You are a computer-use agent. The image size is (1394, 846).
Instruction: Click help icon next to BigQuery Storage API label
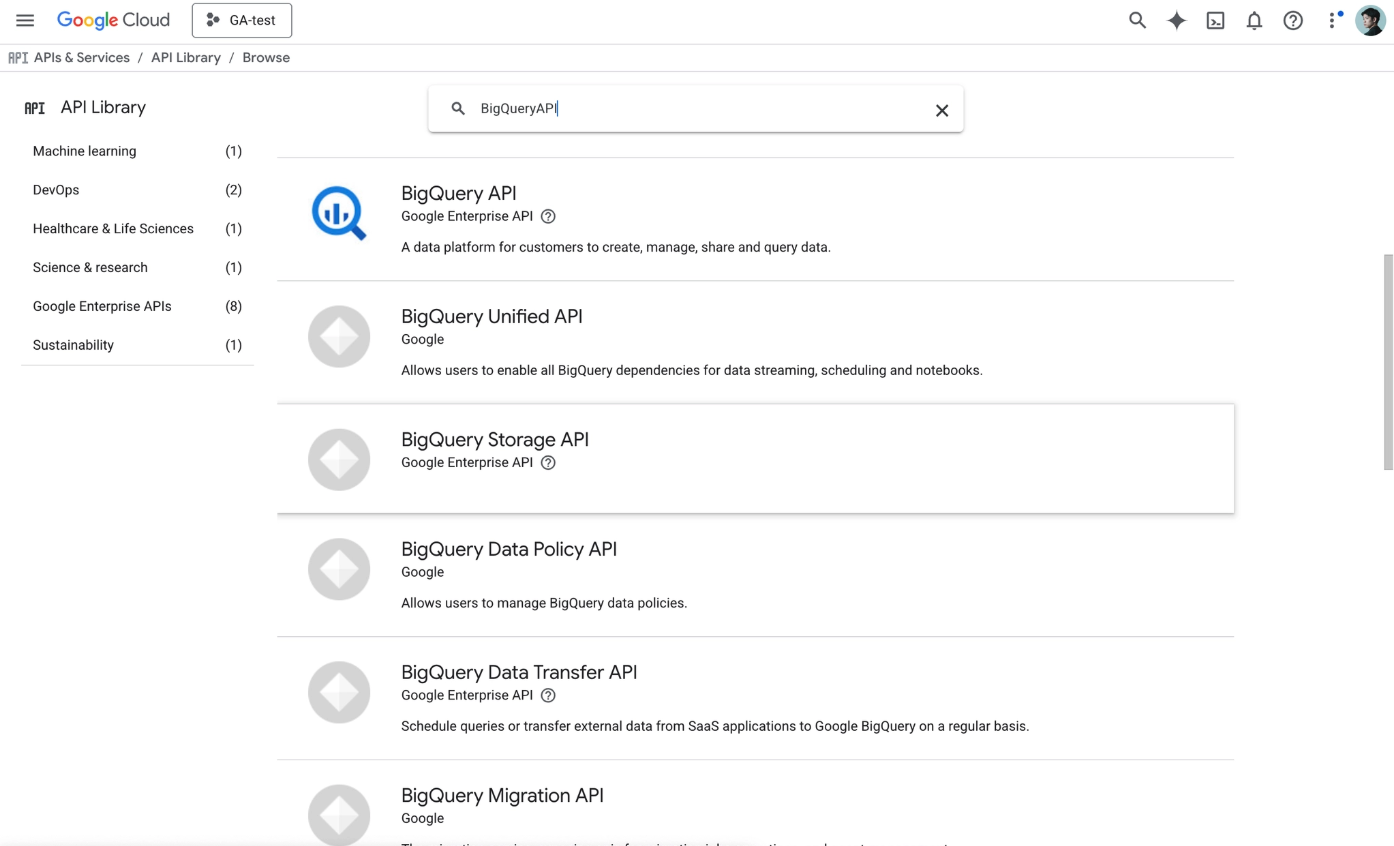(548, 463)
